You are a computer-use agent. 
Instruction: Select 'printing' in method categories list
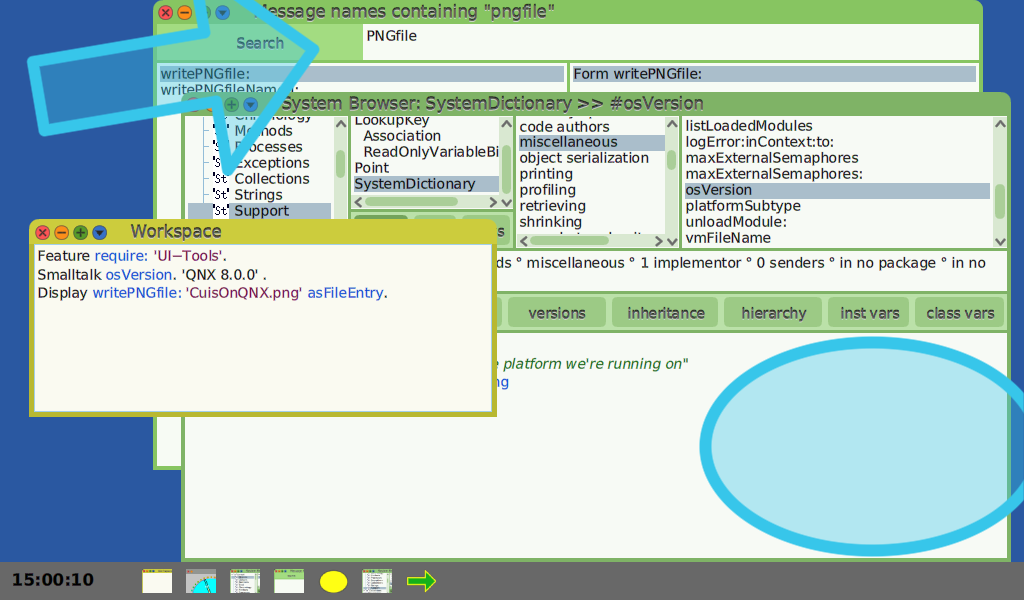pyautogui.click(x=546, y=174)
